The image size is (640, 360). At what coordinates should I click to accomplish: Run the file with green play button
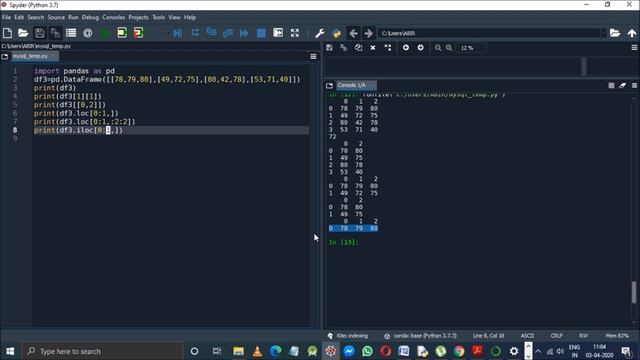104,33
